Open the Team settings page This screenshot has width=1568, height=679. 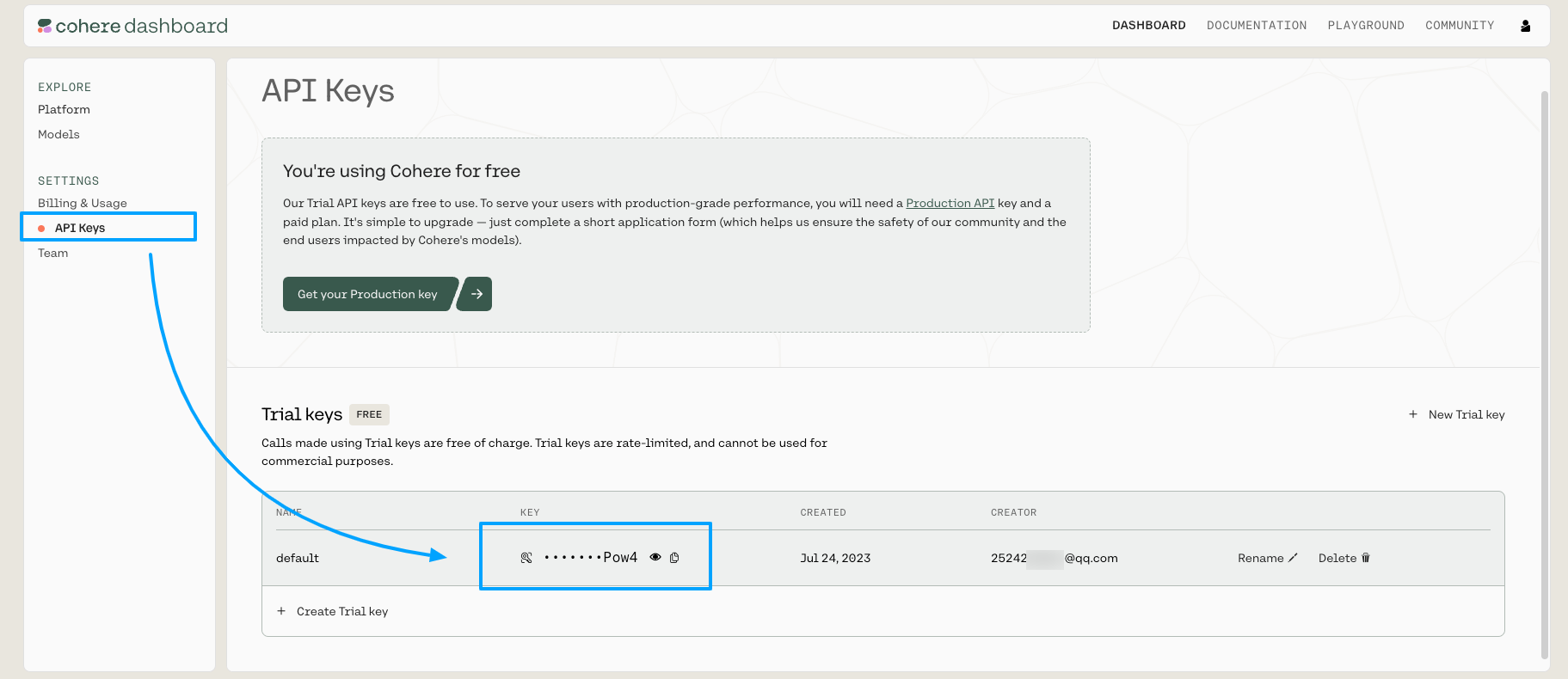(52, 253)
